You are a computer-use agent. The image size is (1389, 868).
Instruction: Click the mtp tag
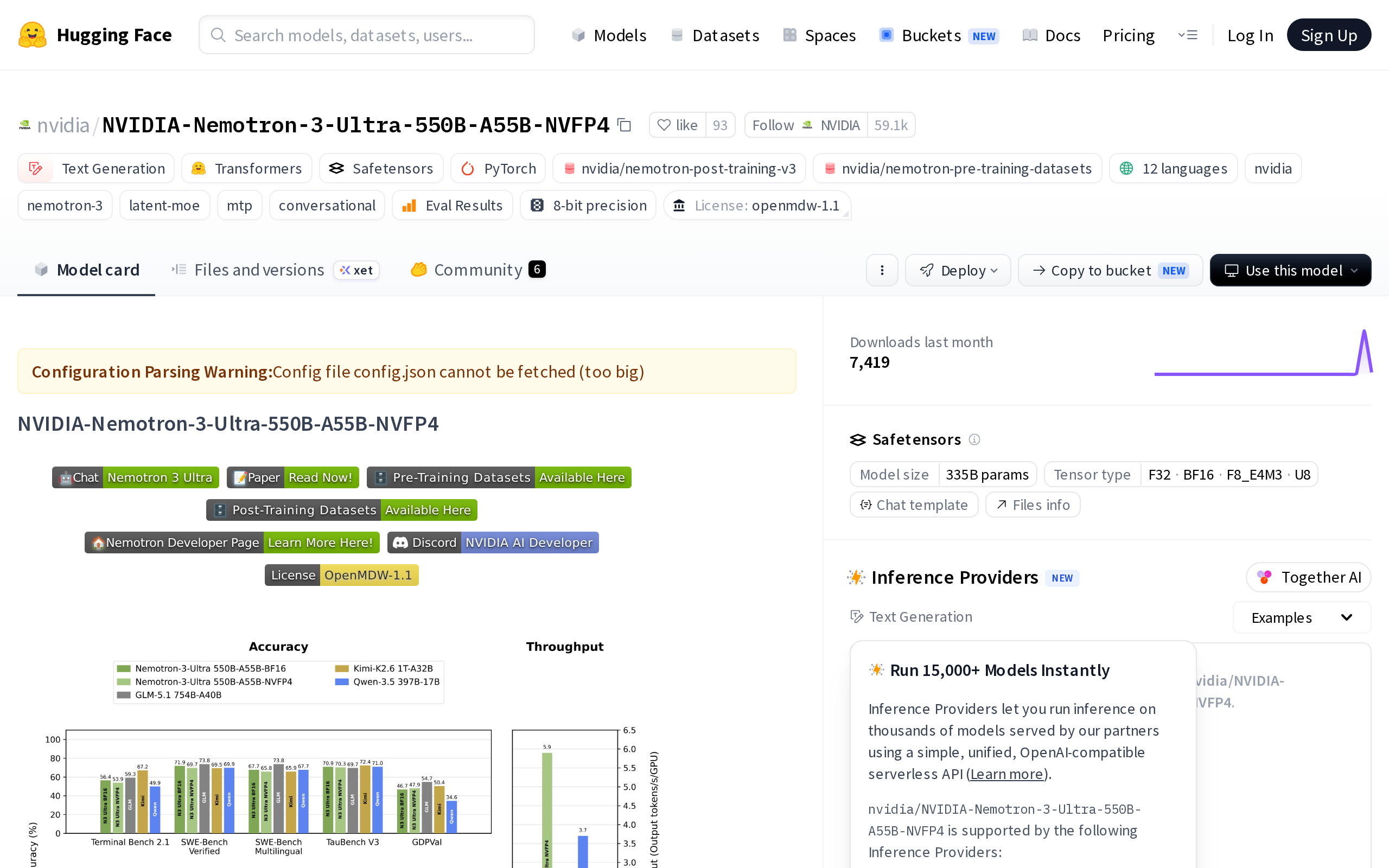click(x=239, y=206)
